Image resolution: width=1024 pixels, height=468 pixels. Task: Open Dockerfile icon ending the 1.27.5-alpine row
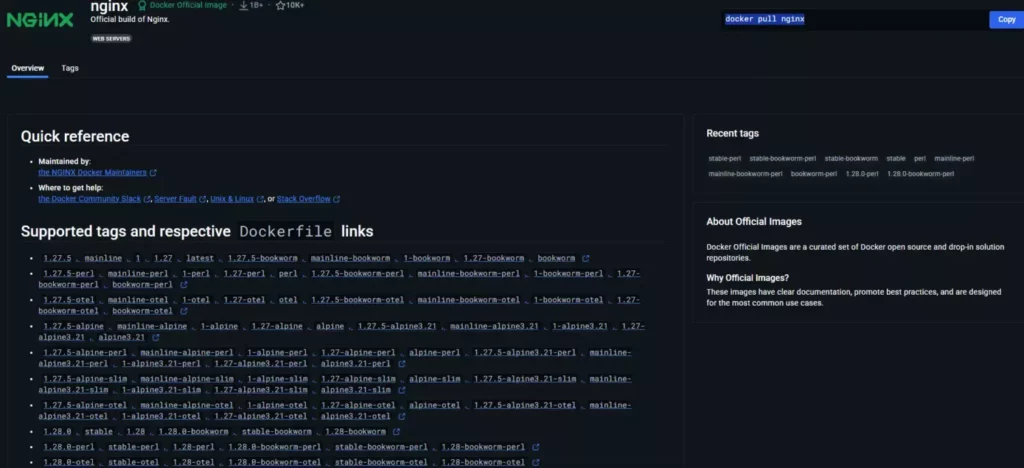(155, 337)
